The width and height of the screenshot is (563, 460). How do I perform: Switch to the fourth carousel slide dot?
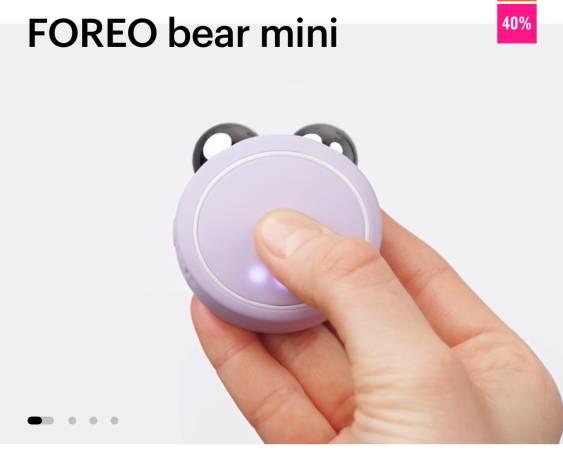(x=115, y=420)
